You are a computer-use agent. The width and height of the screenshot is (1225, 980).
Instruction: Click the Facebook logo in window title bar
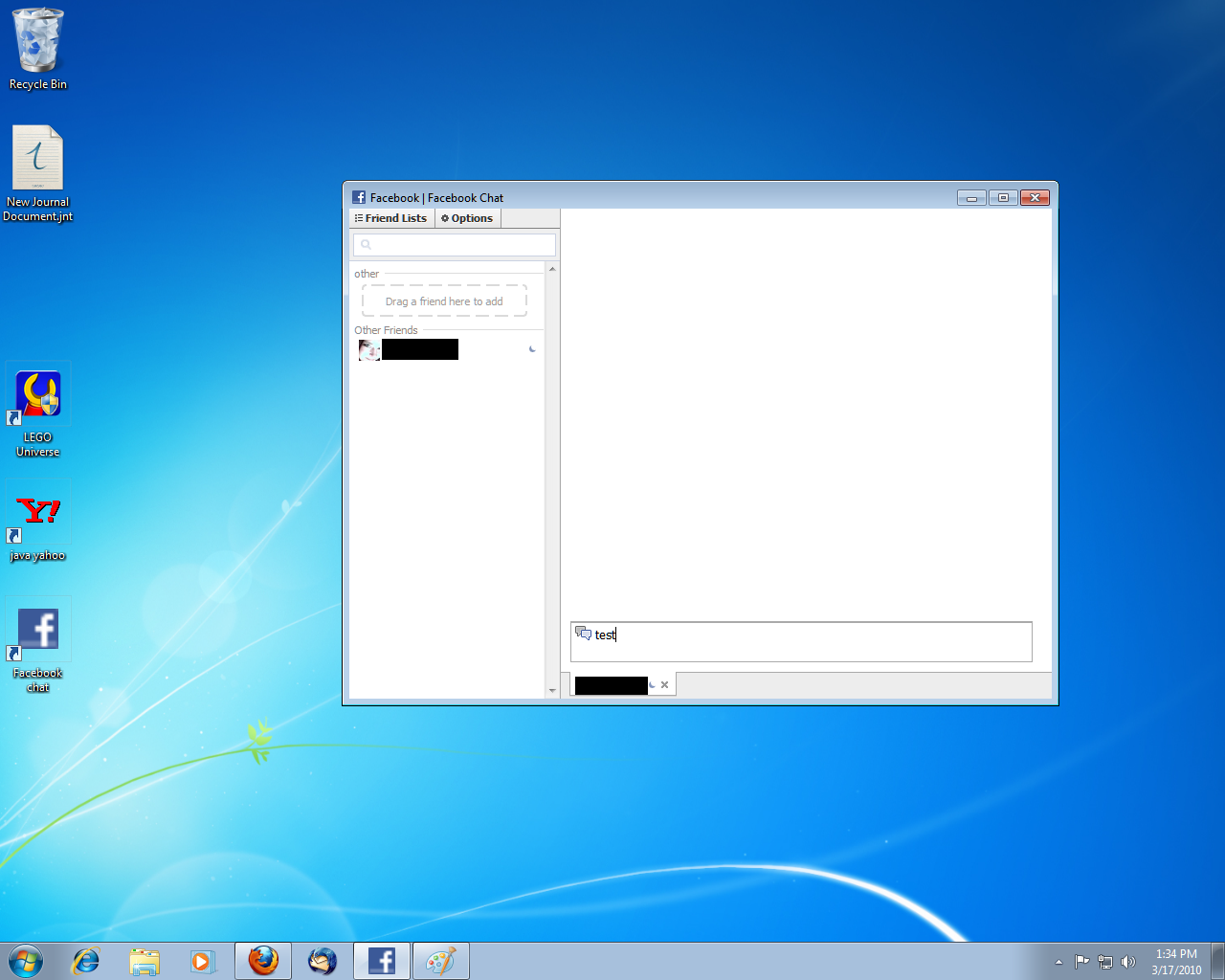(359, 197)
